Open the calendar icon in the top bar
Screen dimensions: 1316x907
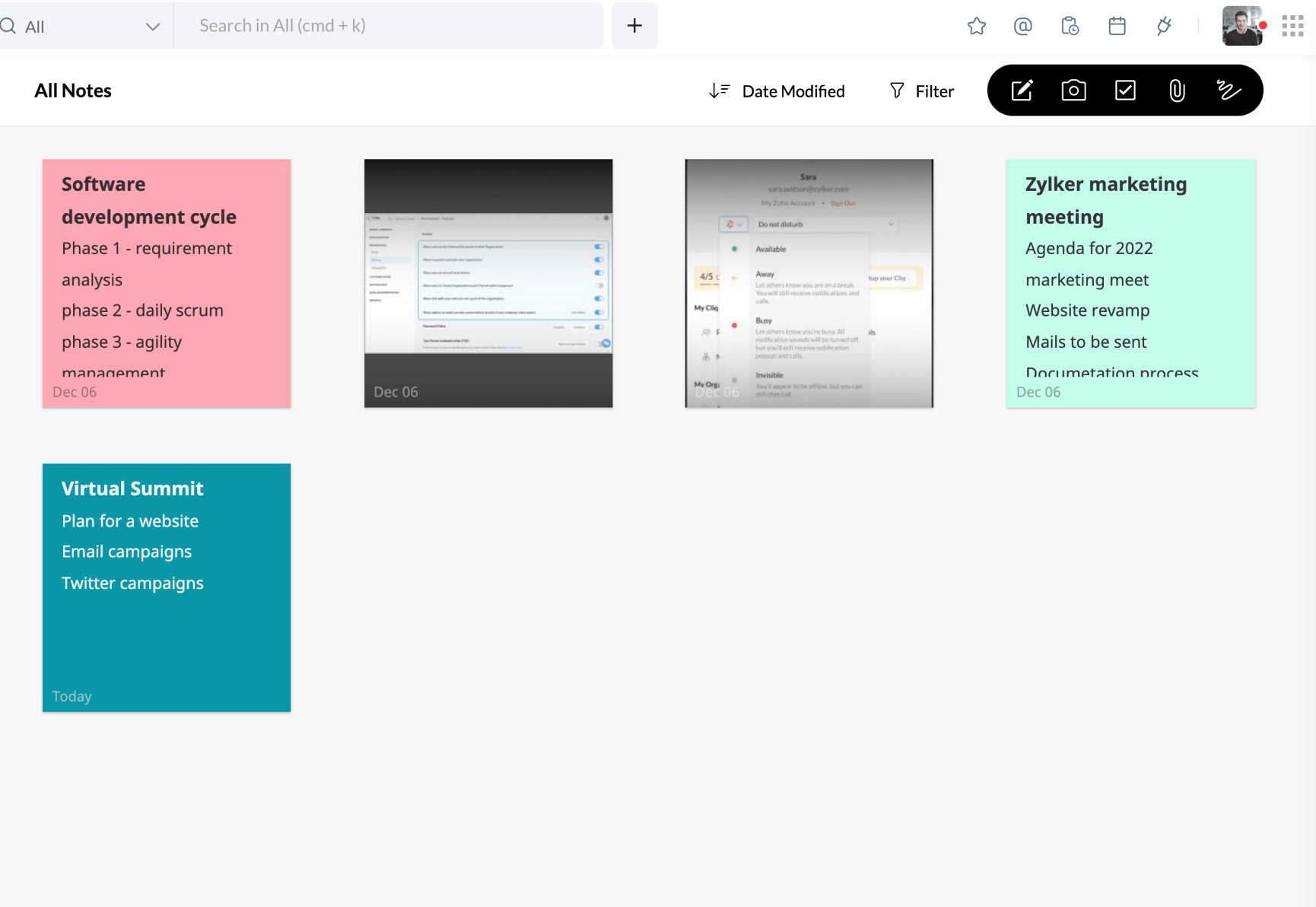point(1117,26)
